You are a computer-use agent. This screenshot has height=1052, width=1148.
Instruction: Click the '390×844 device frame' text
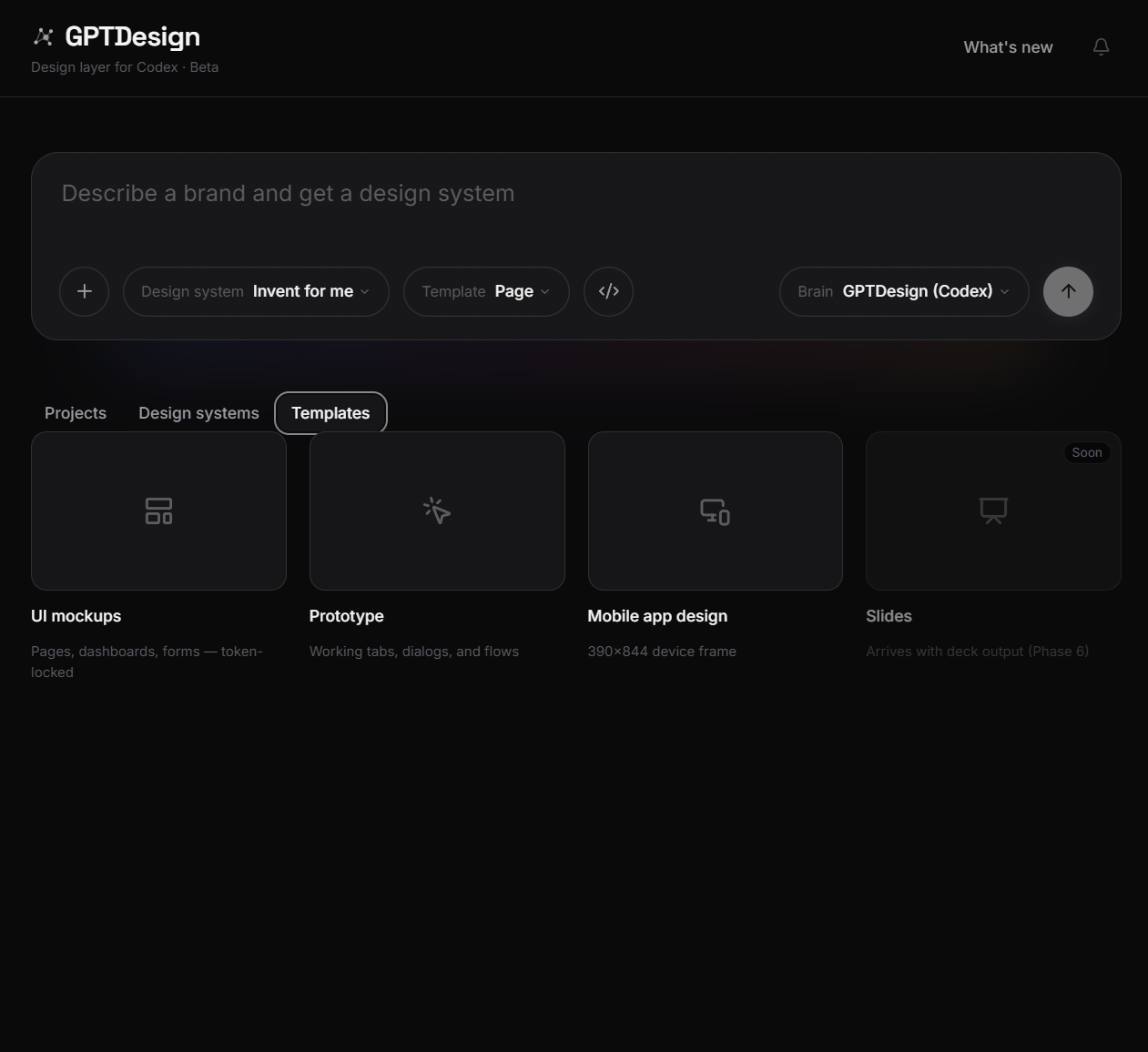(x=662, y=652)
